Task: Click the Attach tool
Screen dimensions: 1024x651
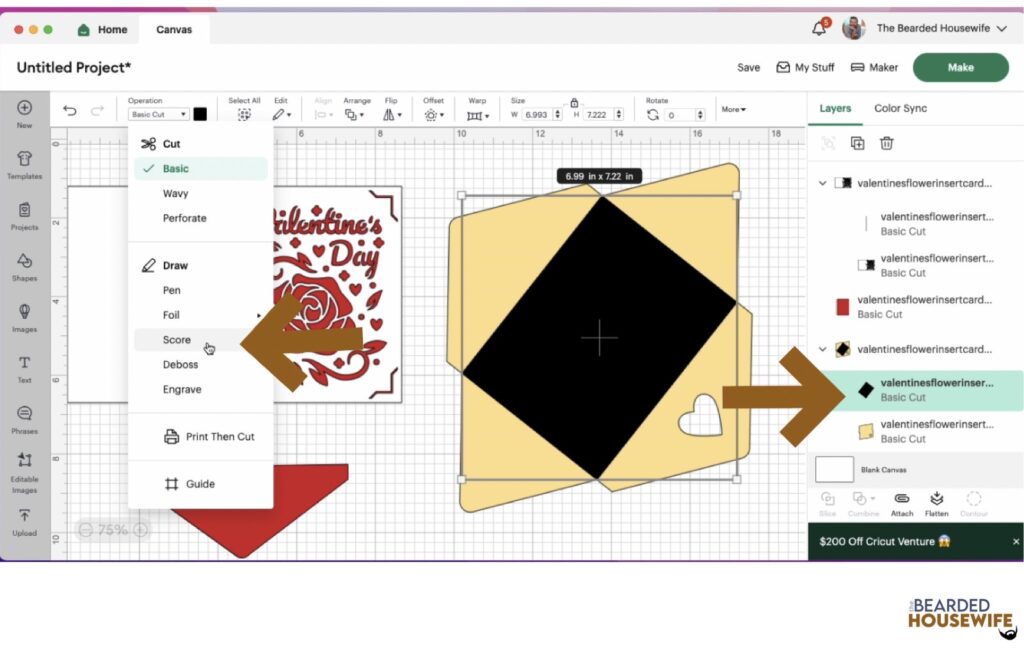Action: [x=902, y=502]
